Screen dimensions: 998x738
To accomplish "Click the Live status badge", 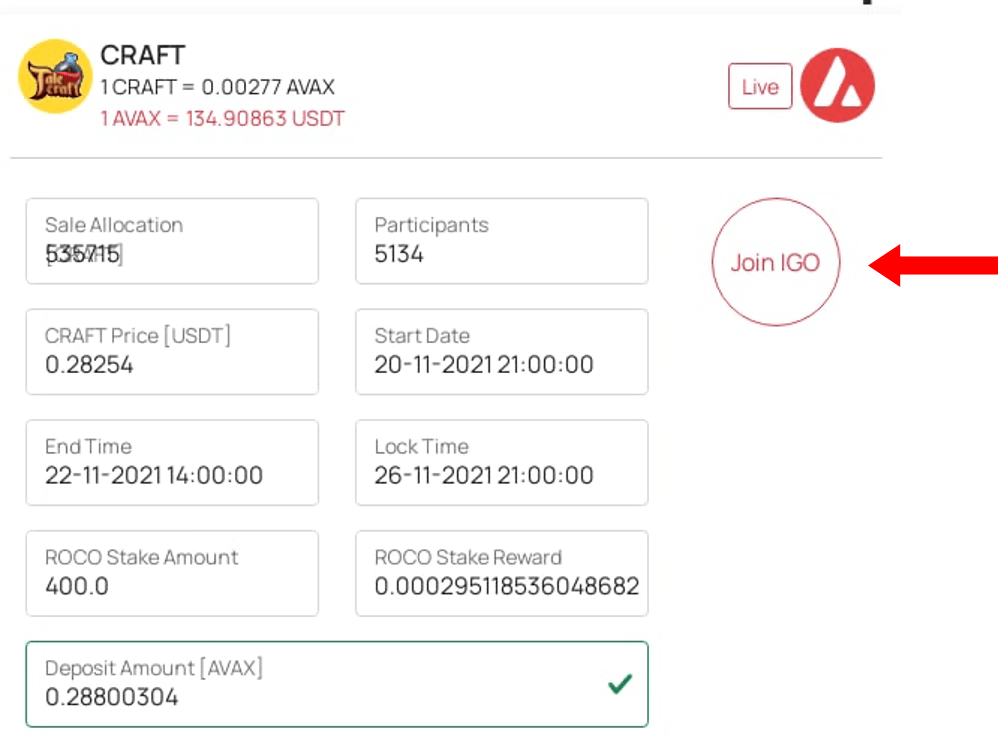I will [759, 87].
